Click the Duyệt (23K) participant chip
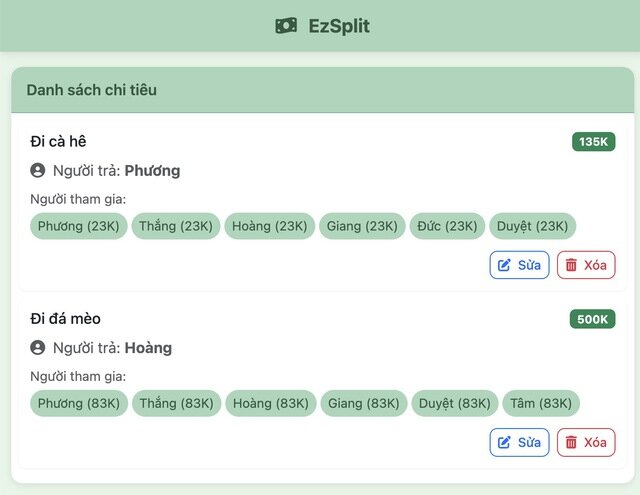 tap(533, 226)
